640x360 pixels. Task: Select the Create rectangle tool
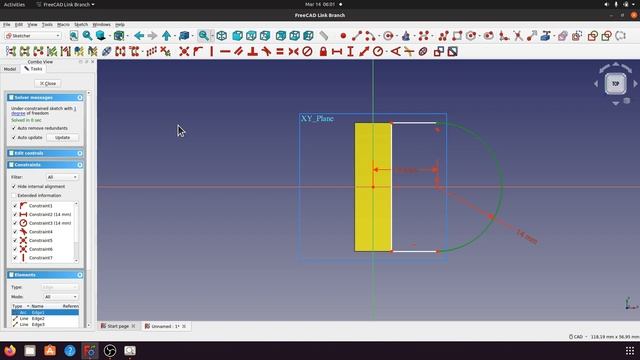pyautogui.click(x=457, y=36)
